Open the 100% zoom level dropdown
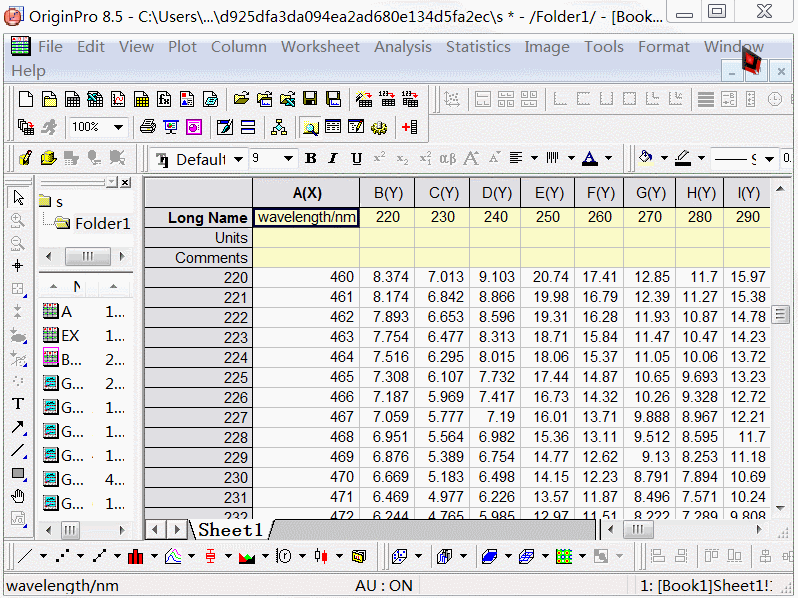 click(x=118, y=127)
